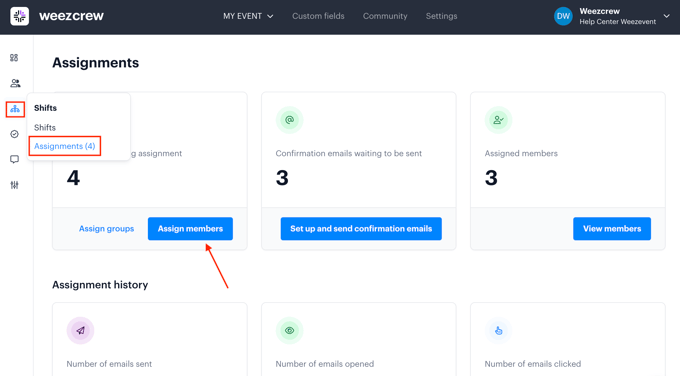Click the Assignments page title

click(x=95, y=63)
